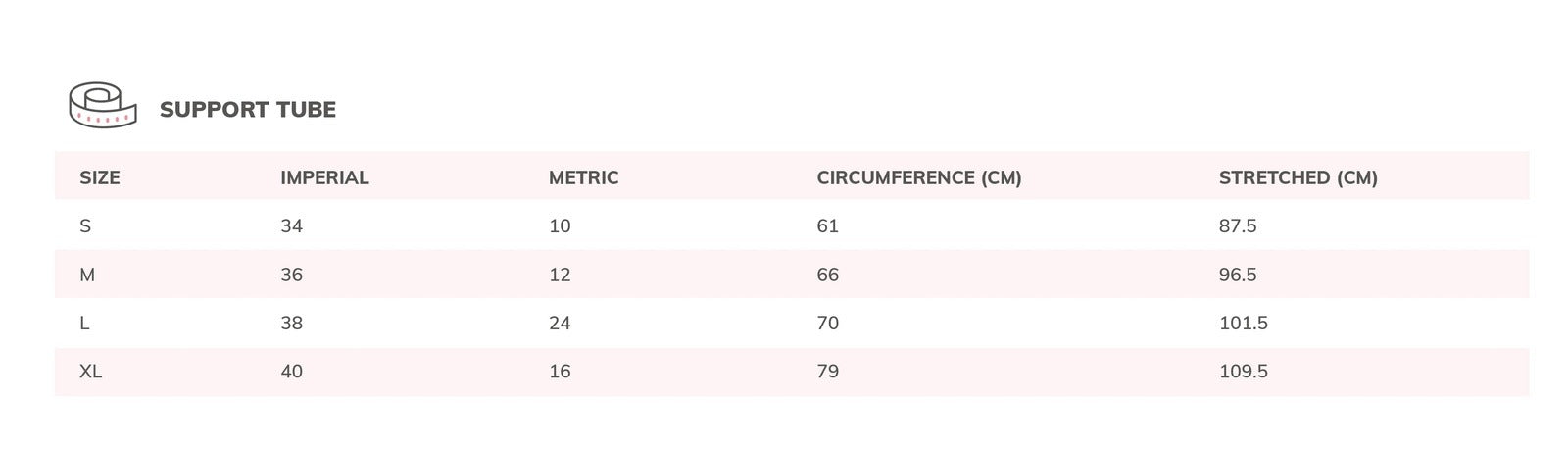Click the SIZE column header

[100, 177]
